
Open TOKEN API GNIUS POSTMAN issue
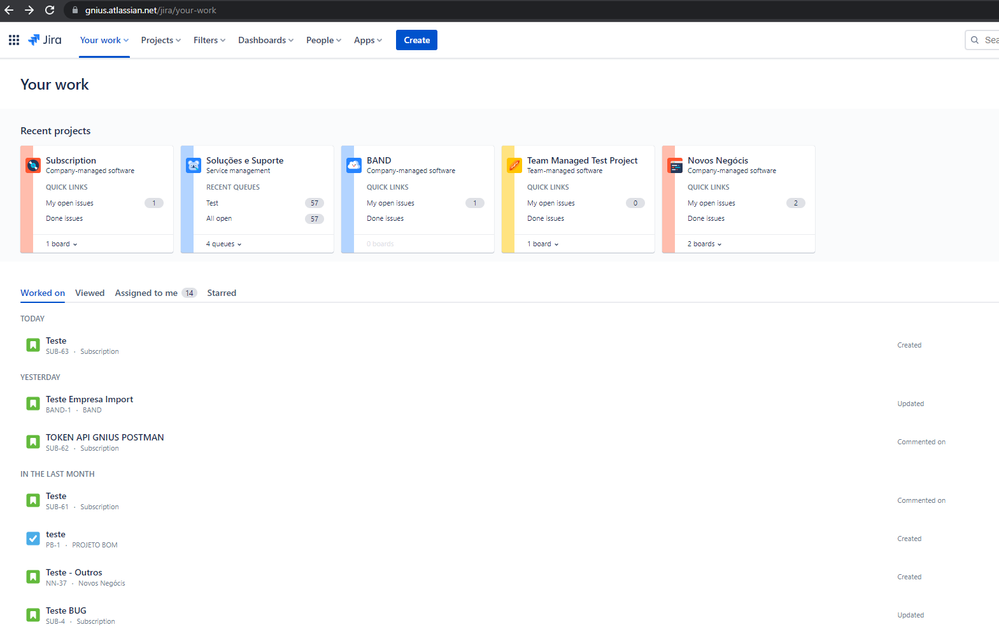(x=104, y=437)
